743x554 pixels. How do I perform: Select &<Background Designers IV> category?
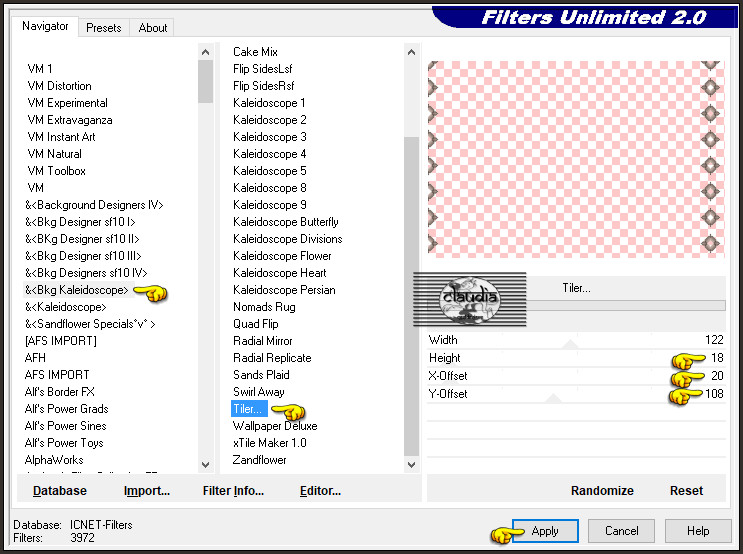[94, 205]
